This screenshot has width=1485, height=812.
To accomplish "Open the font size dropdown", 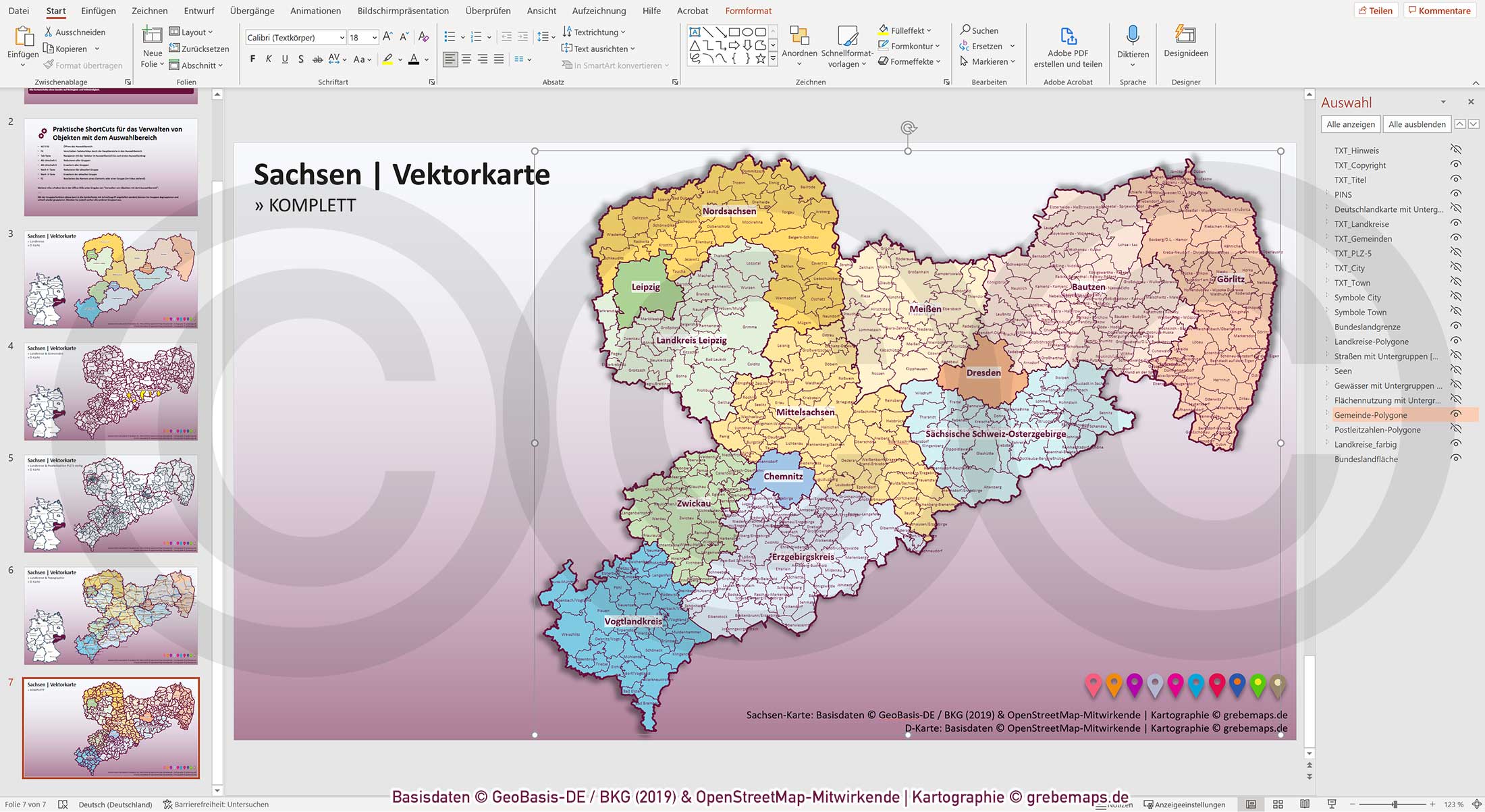I will coord(374,37).
